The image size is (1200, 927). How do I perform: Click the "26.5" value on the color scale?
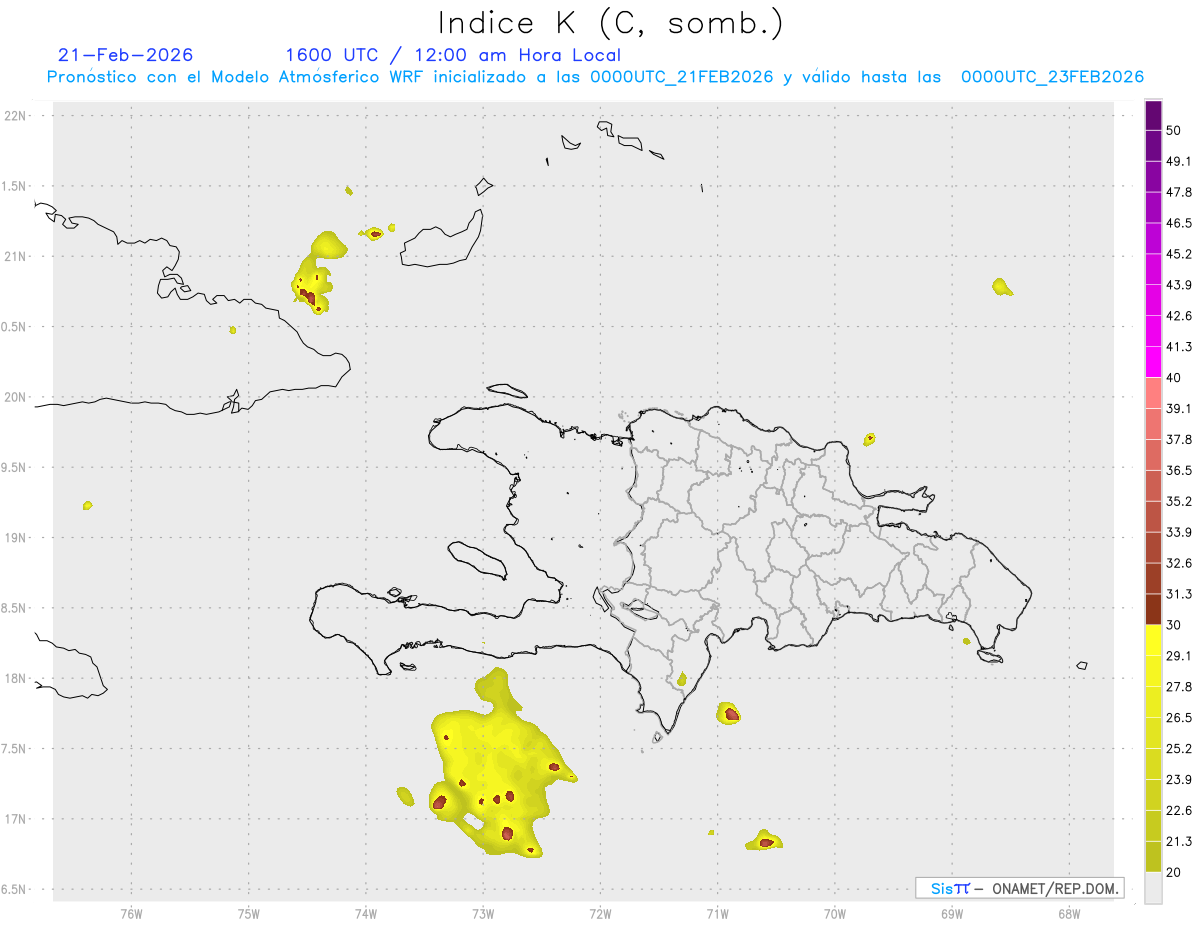pyautogui.click(x=1179, y=718)
